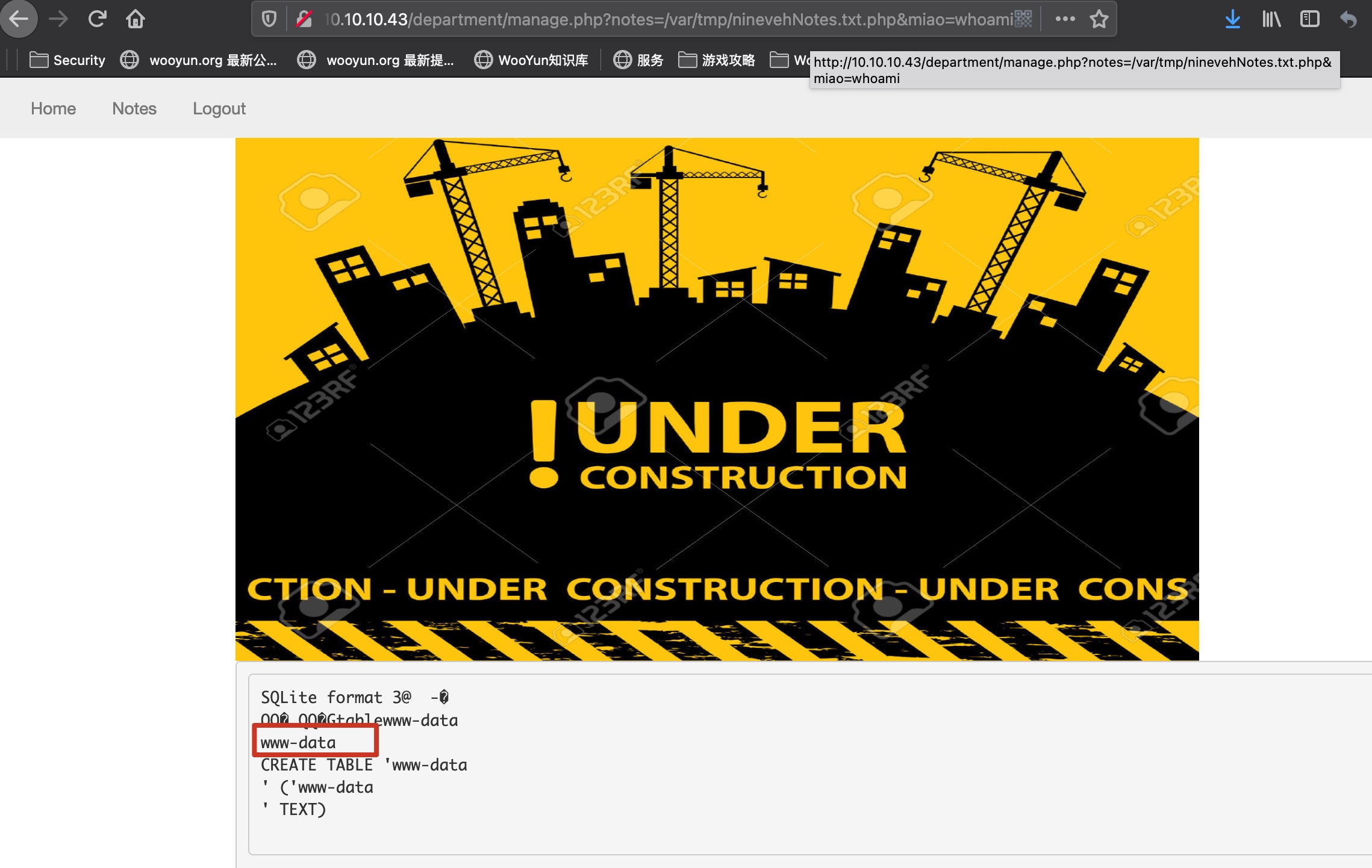Screen dimensions: 1372x868
Task: Go to browser home page icon
Action: [x=136, y=19]
